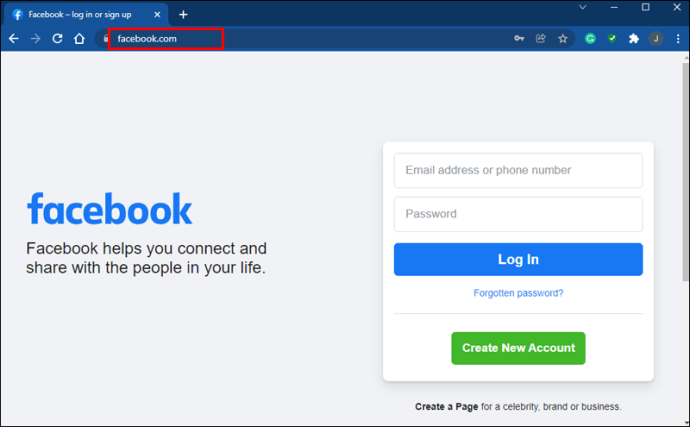
Task: Open profile avatar labeled J
Action: [x=656, y=39]
